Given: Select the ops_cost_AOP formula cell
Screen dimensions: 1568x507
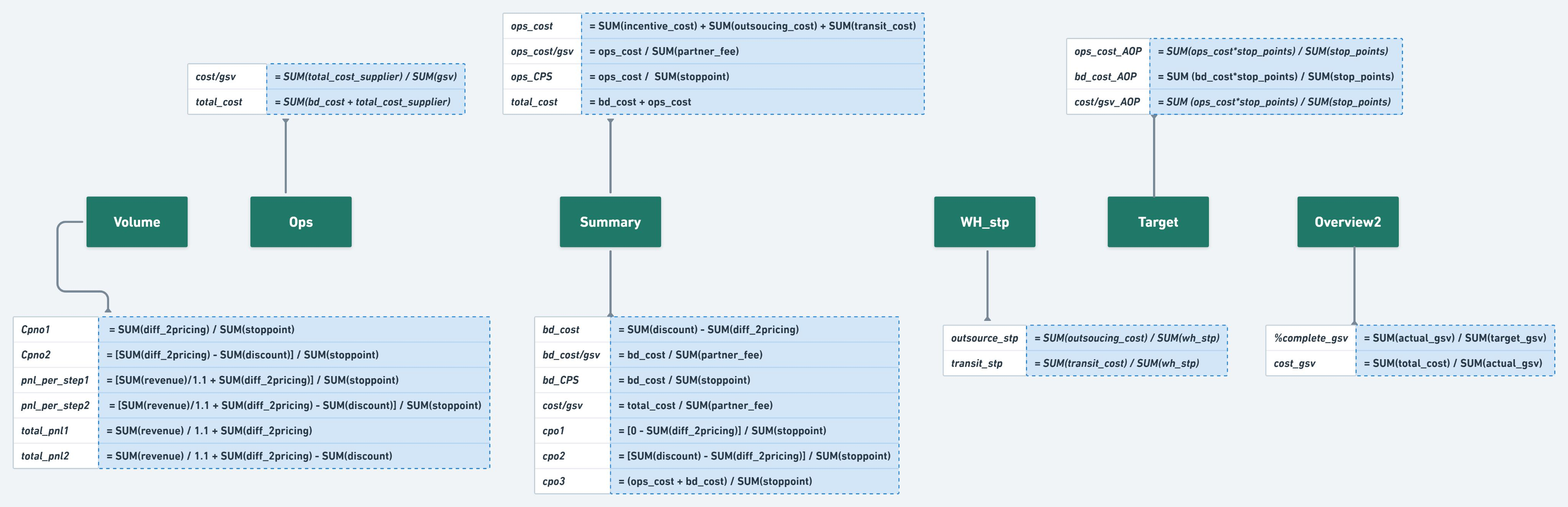Looking at the screenshot, I should click(x=1276, y=51).
